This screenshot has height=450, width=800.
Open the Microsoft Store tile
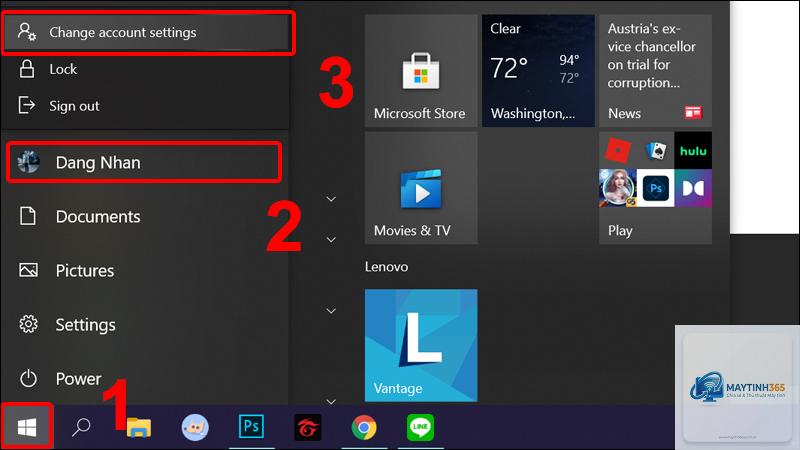pos(421,70)
